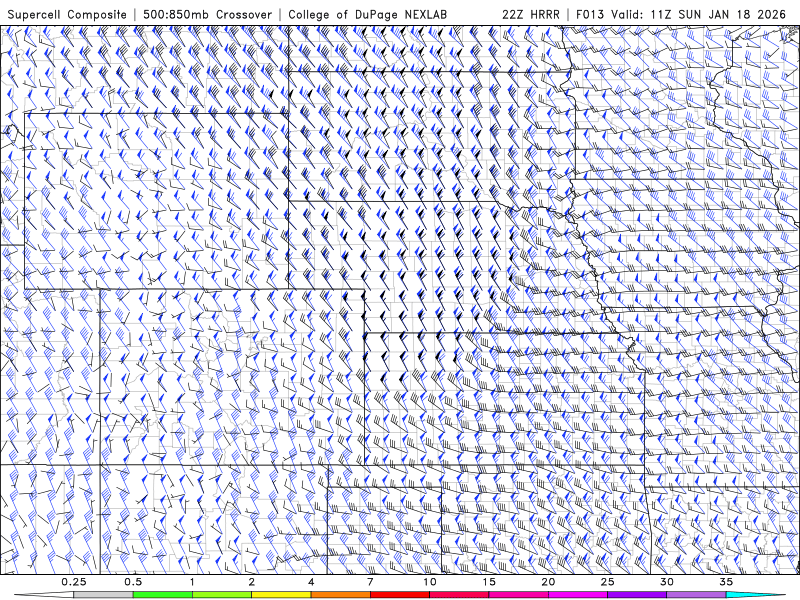Screen dimensions: 800x600
Task: Click the legend value labeled 7
Action: click(370, 582)
